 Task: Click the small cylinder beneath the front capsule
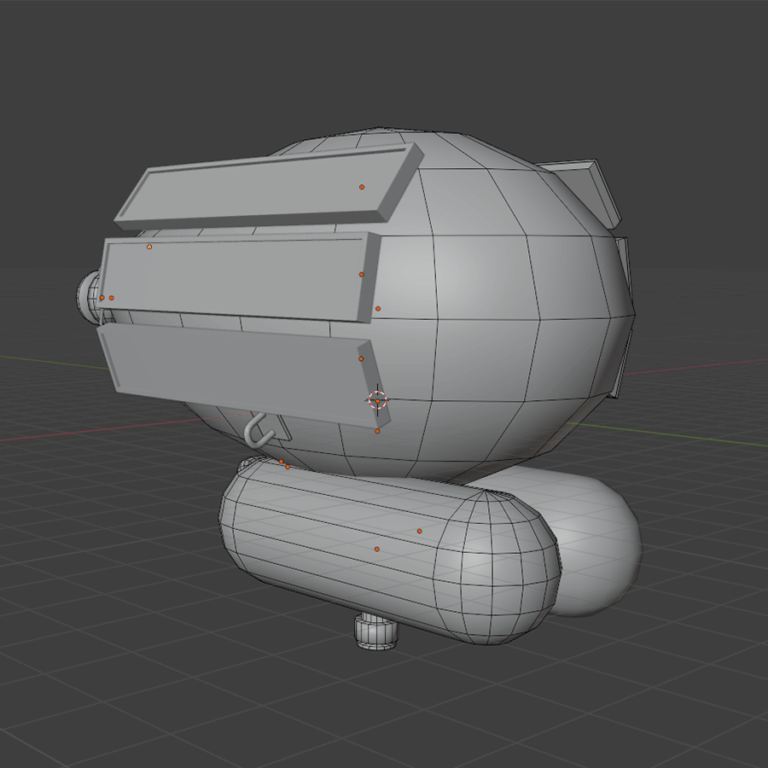[376, 632]
